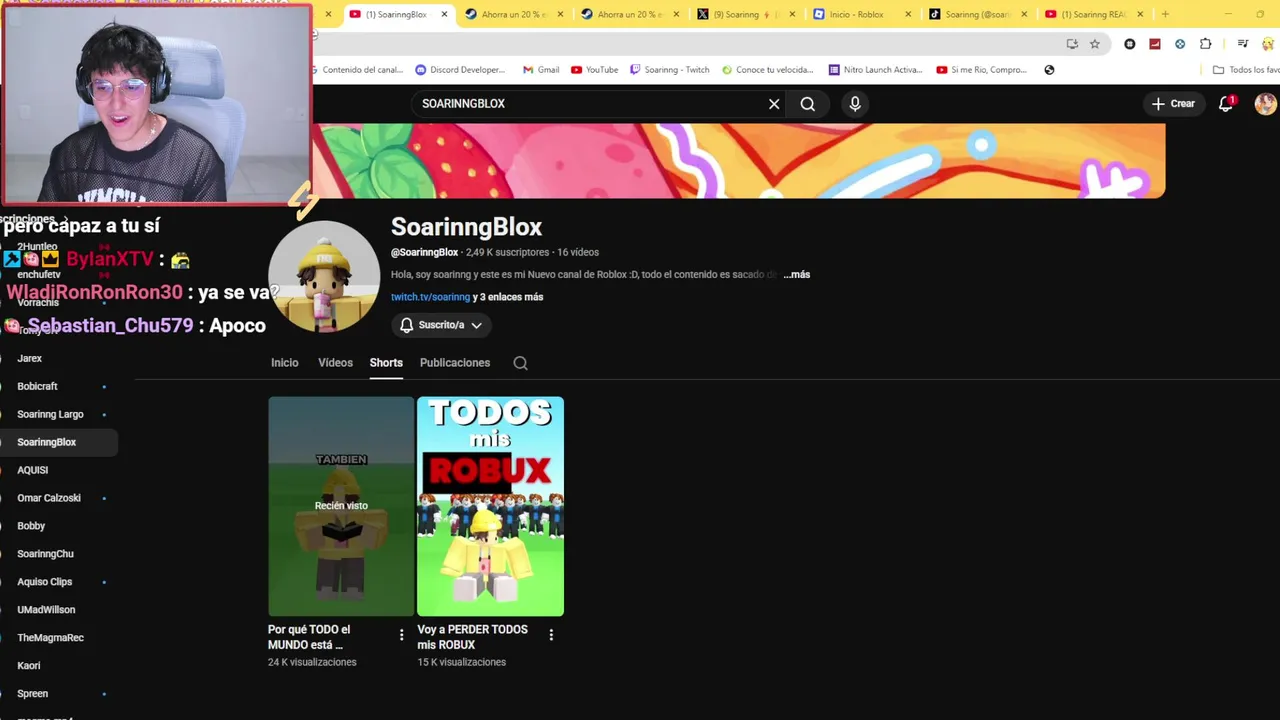Open options for Voy a PERDER TODOS short
The width and height of the screenshot is (1280, 720).
tap(551, 635)
